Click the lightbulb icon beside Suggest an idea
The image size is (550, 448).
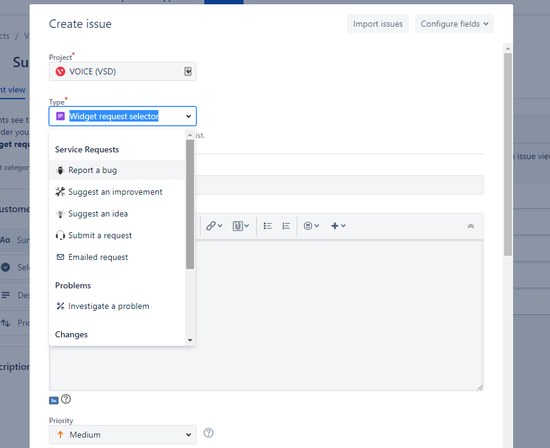point(60,214)
